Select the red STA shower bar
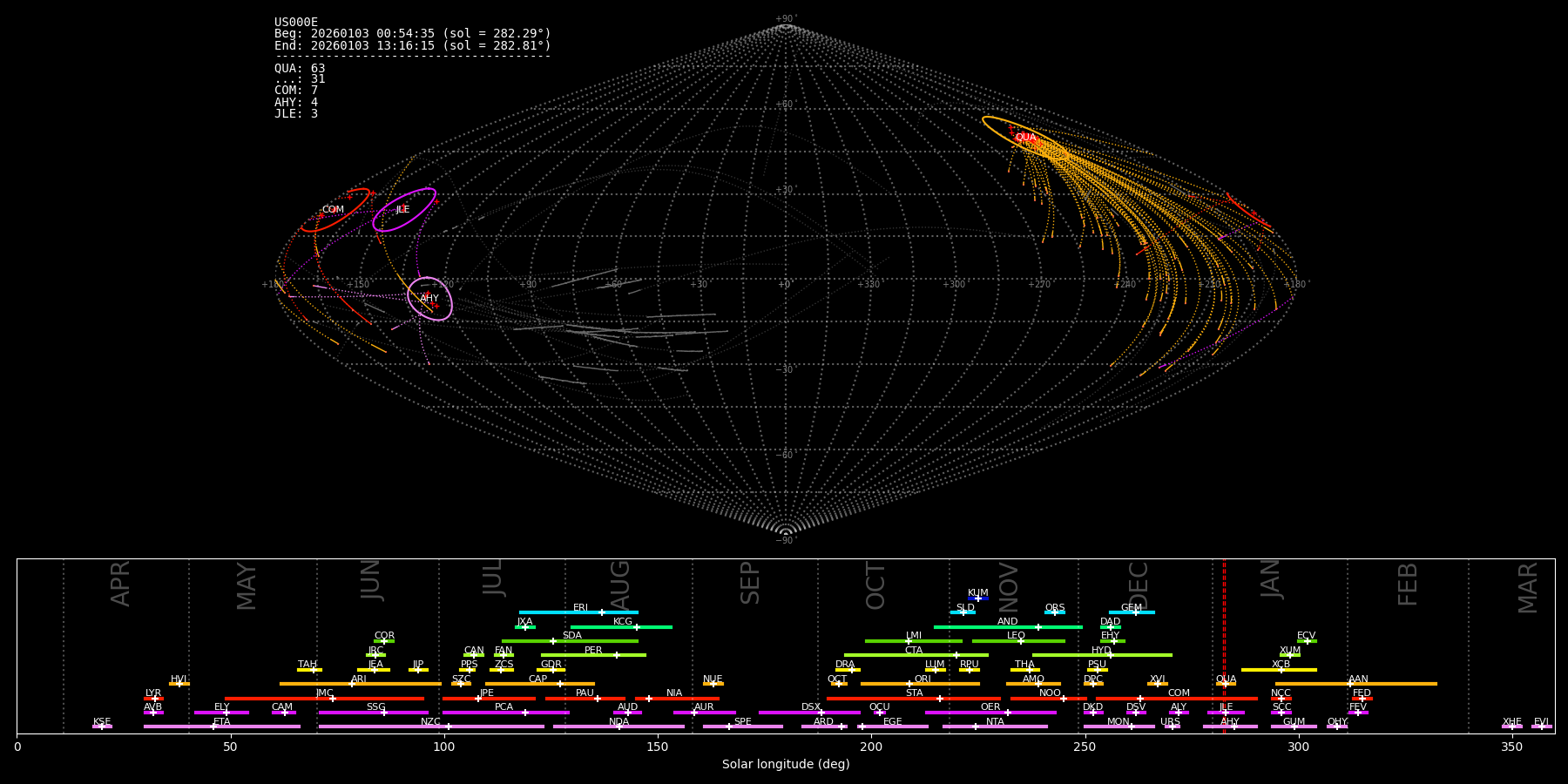Viewport: 1568px width, 784px height. [x=913, y=699]
